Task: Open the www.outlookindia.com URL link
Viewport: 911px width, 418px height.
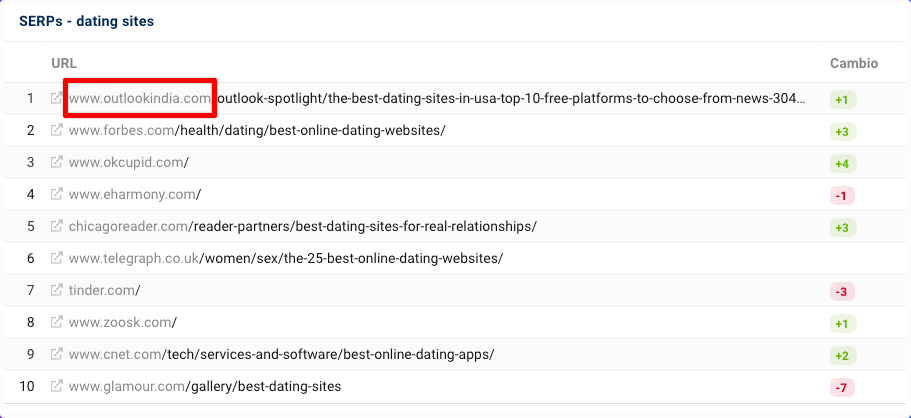Action: (140, 99)
